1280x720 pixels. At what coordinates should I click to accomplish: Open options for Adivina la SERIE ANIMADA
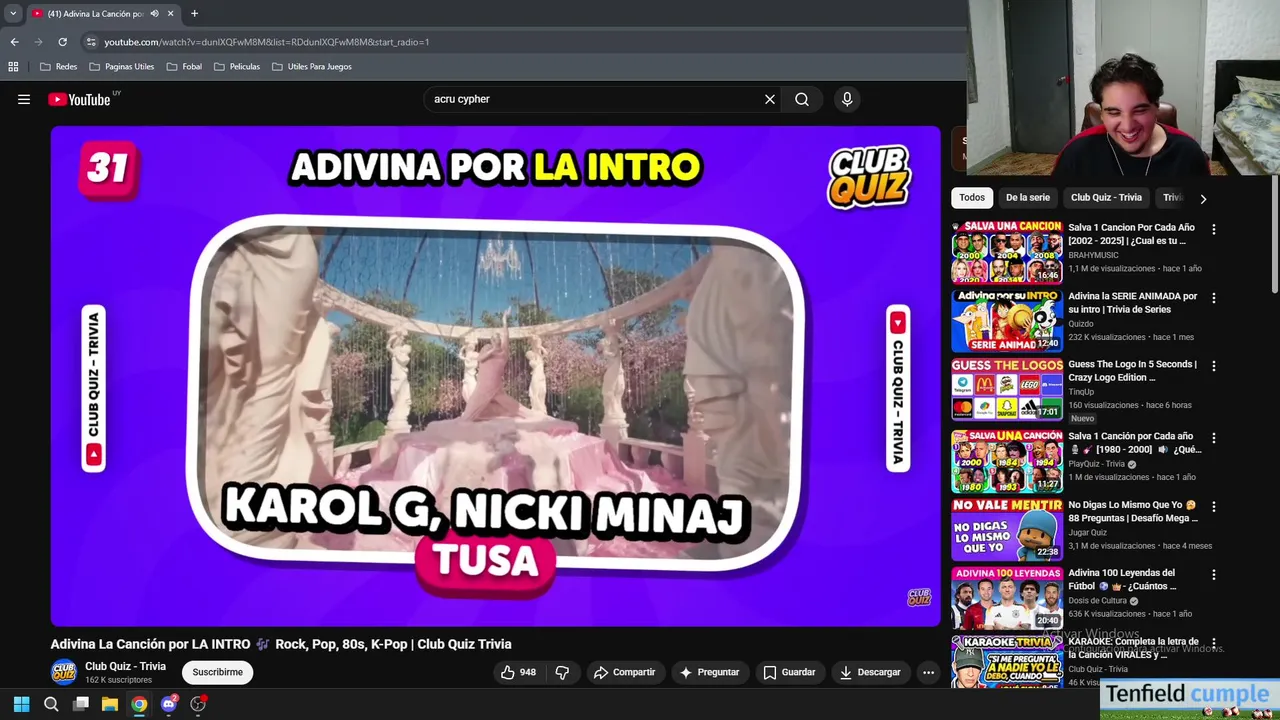pos(1214,298)
